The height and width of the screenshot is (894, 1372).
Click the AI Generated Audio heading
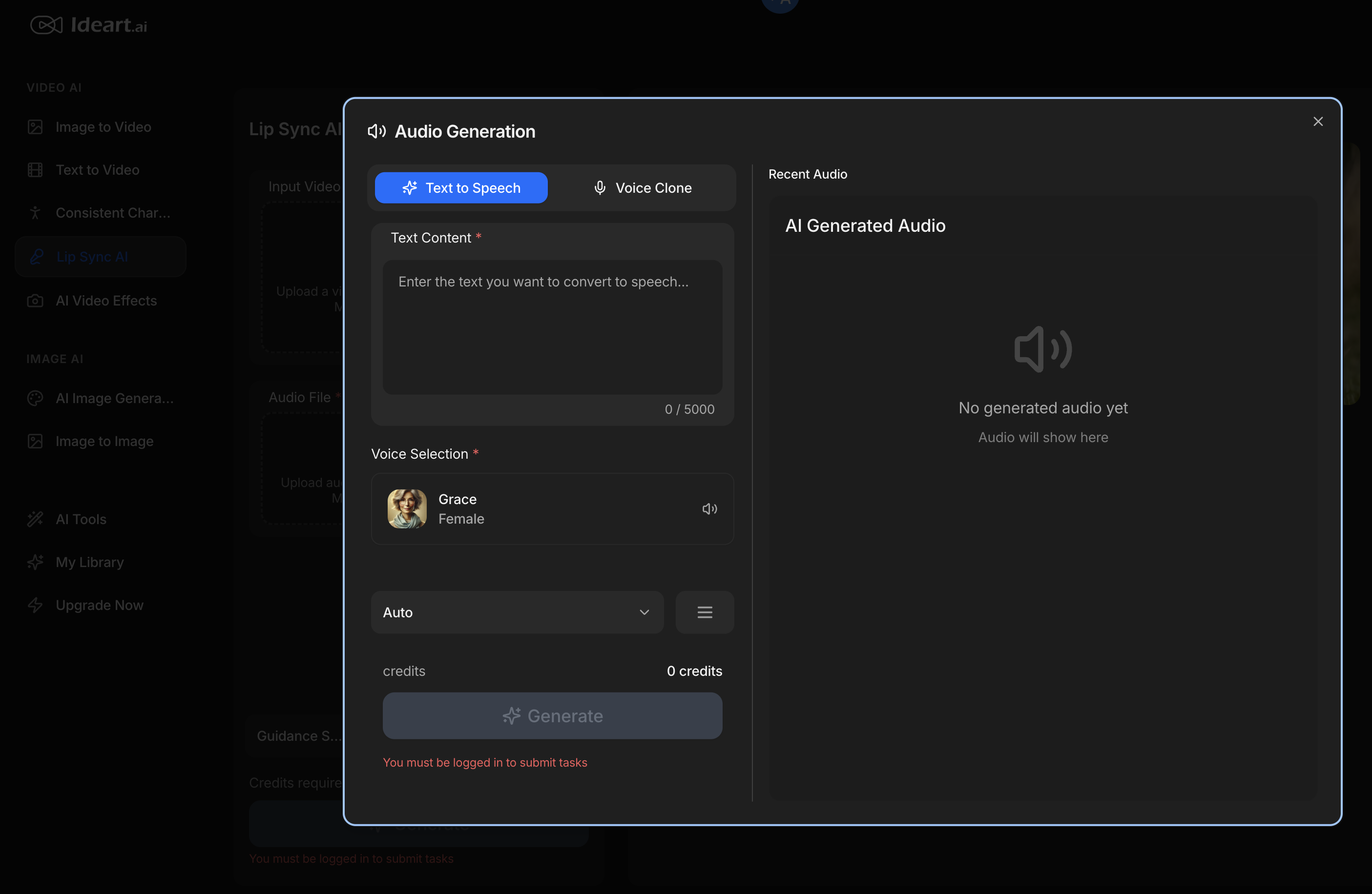865,226
